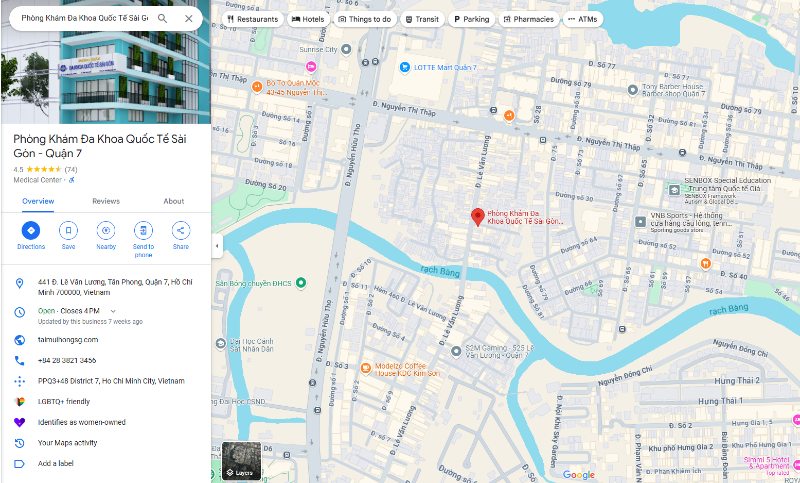Click the pink shopping marker near Sunrise City
Screen dimensions: 800x483
[x=311, y=66]
